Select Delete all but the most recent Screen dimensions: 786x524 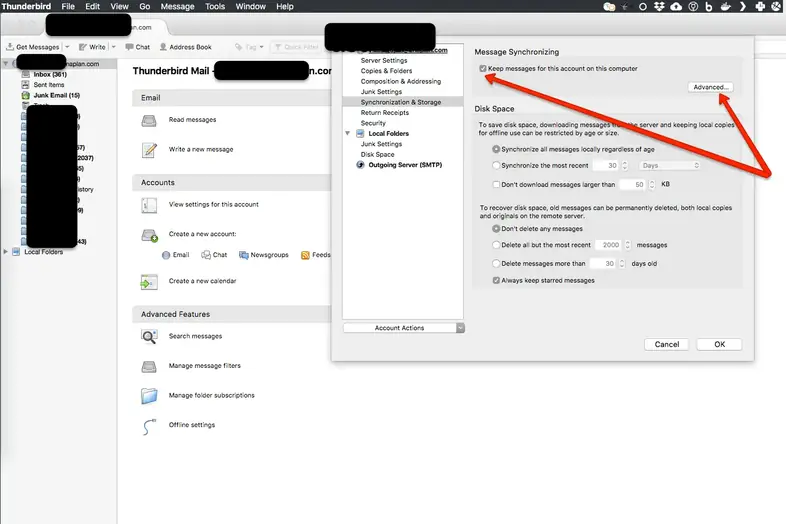(x=496, y=245)
